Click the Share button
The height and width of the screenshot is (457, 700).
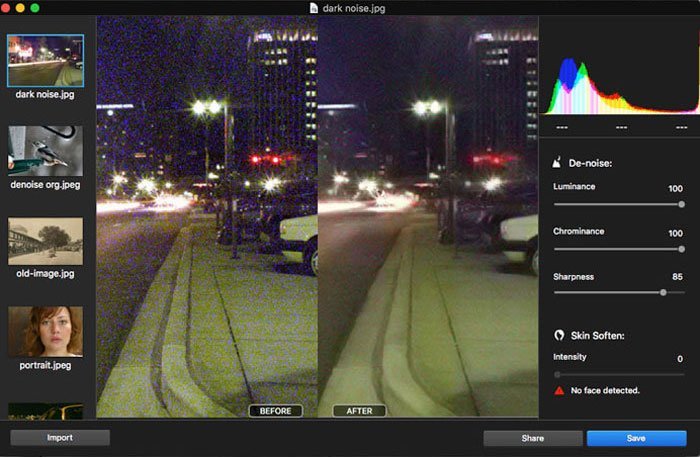click(533, 438)
